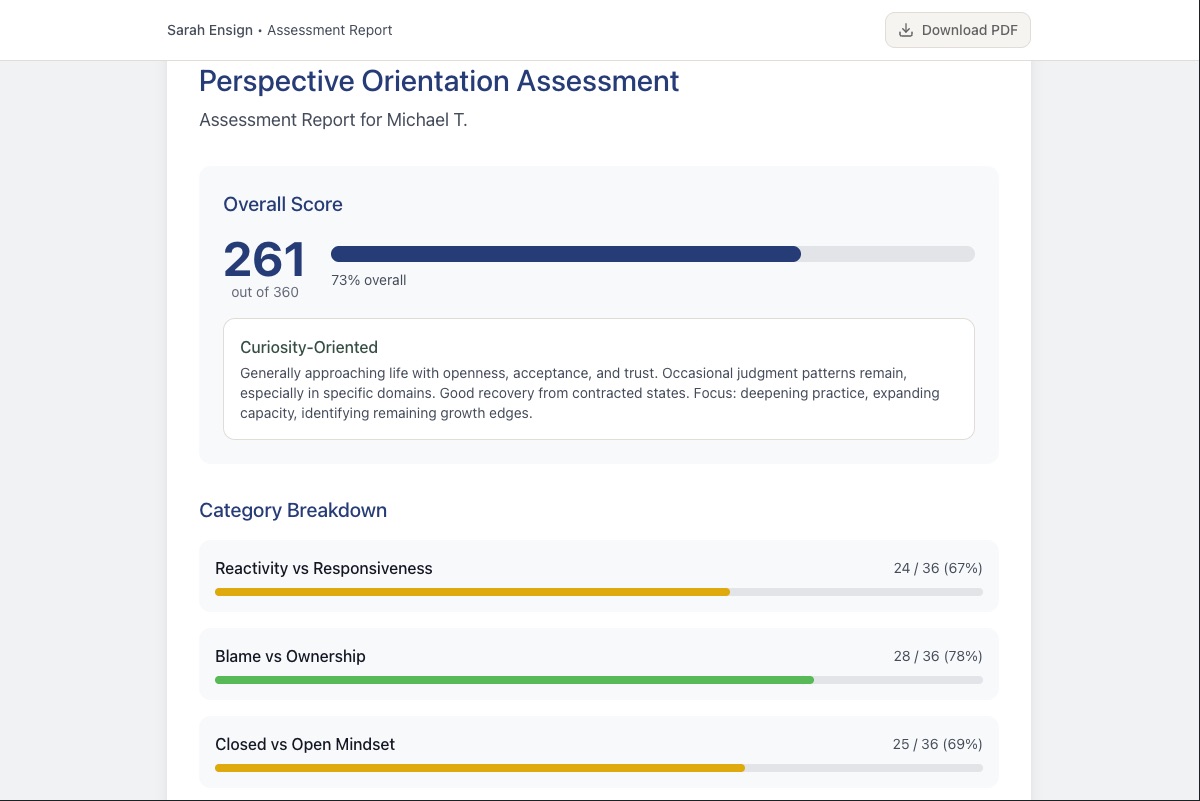This screenshot has width=1200, height=801.
Task: Click the Assessment Report breadcrumb label
Action: coord(330,30)
